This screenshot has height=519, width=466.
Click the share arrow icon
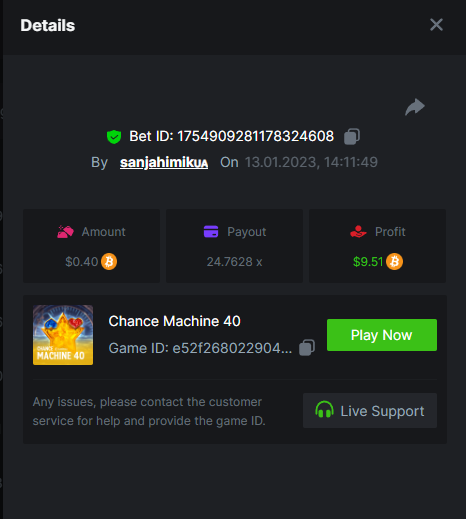coord(415,107)
